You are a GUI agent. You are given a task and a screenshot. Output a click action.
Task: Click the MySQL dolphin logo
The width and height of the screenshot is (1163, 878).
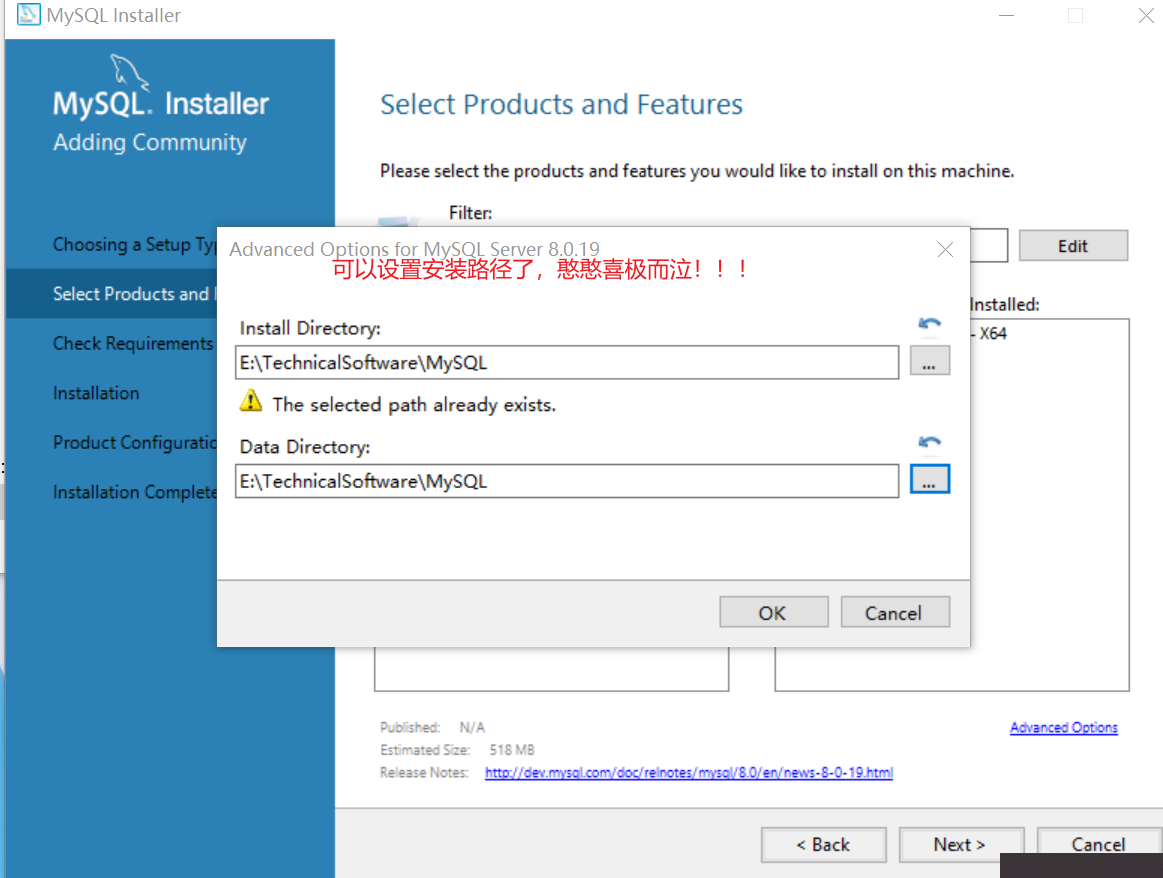click(130, 73)
